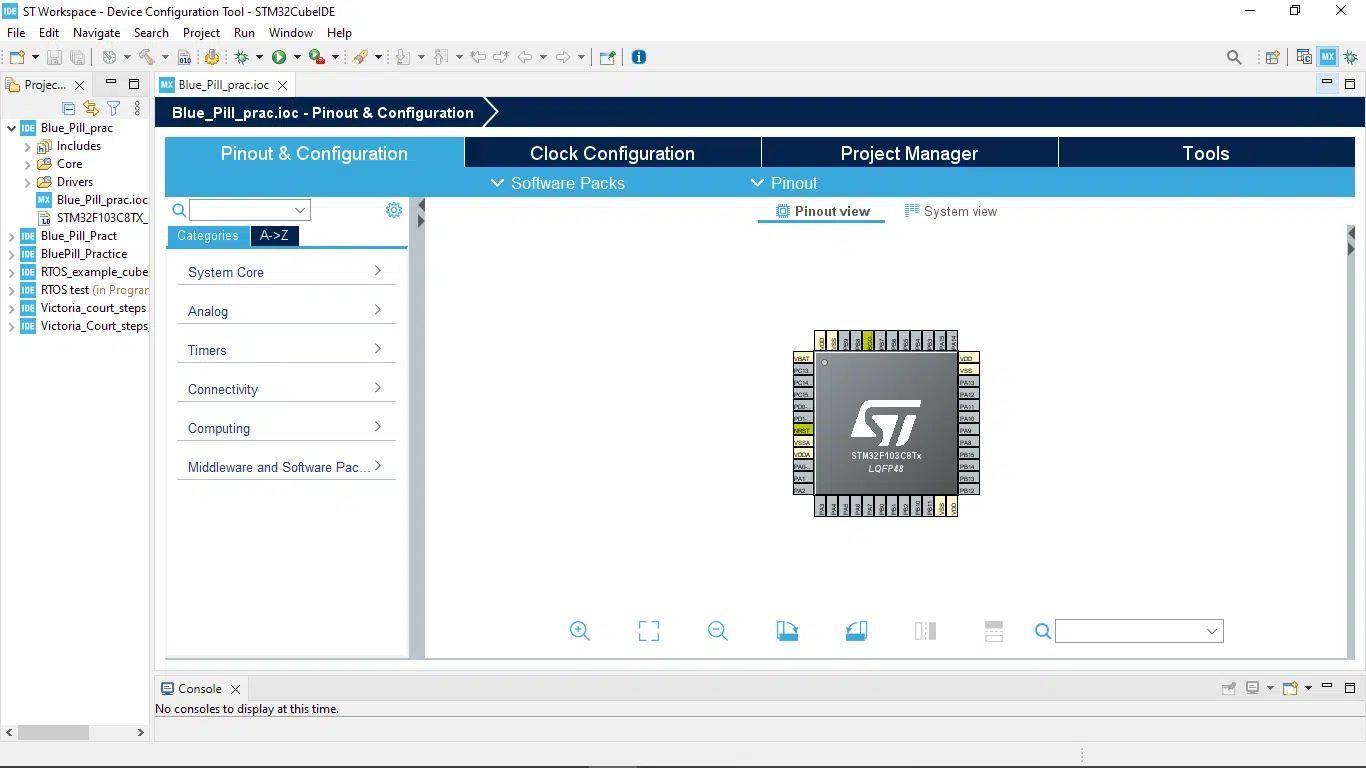Image resolution: width=1366 pixels, height=768 pixels.
Task: Click the hammer Build icon
Action: [147, 58]
